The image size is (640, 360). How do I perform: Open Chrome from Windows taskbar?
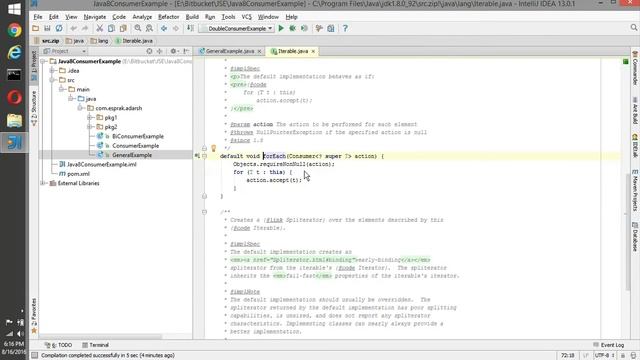[x=14, y=31]
